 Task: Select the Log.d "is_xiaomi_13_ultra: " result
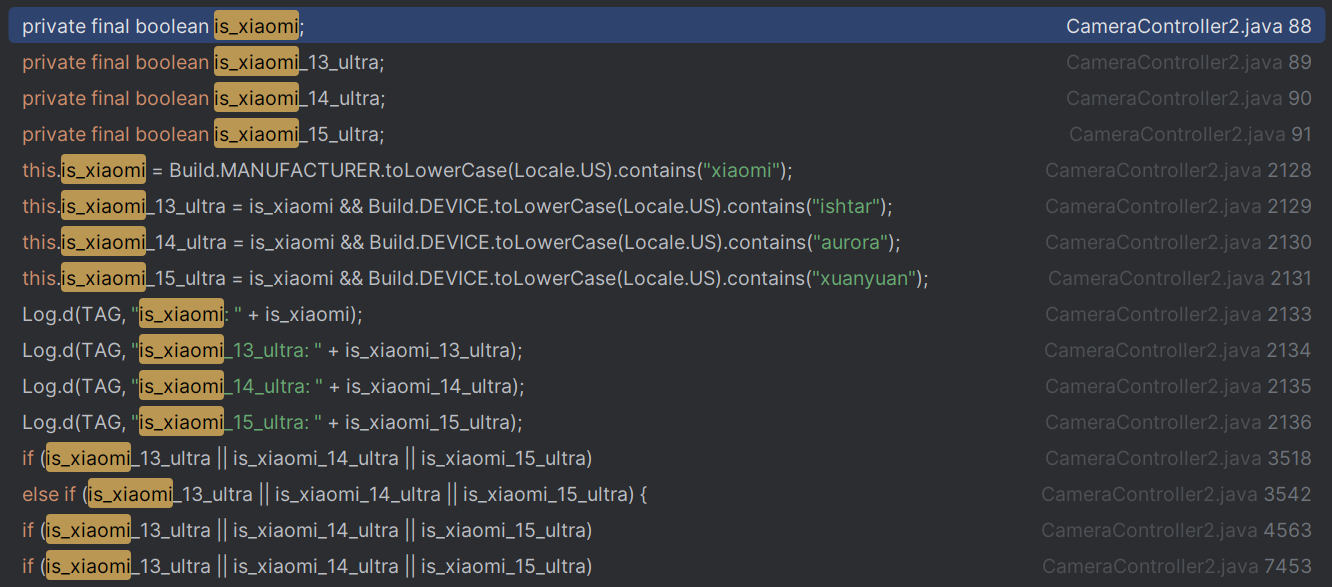pyautogui.click(x=272, y=350)
